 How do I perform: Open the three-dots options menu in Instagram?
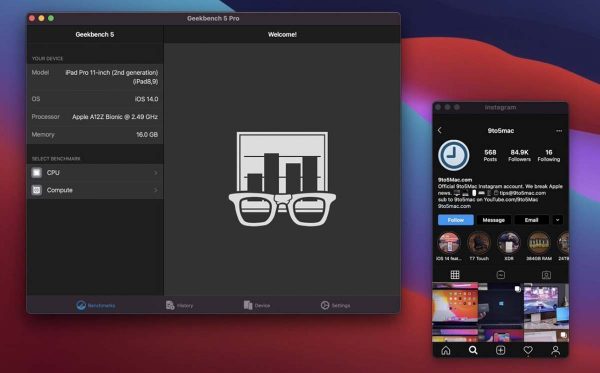[559, 131]
